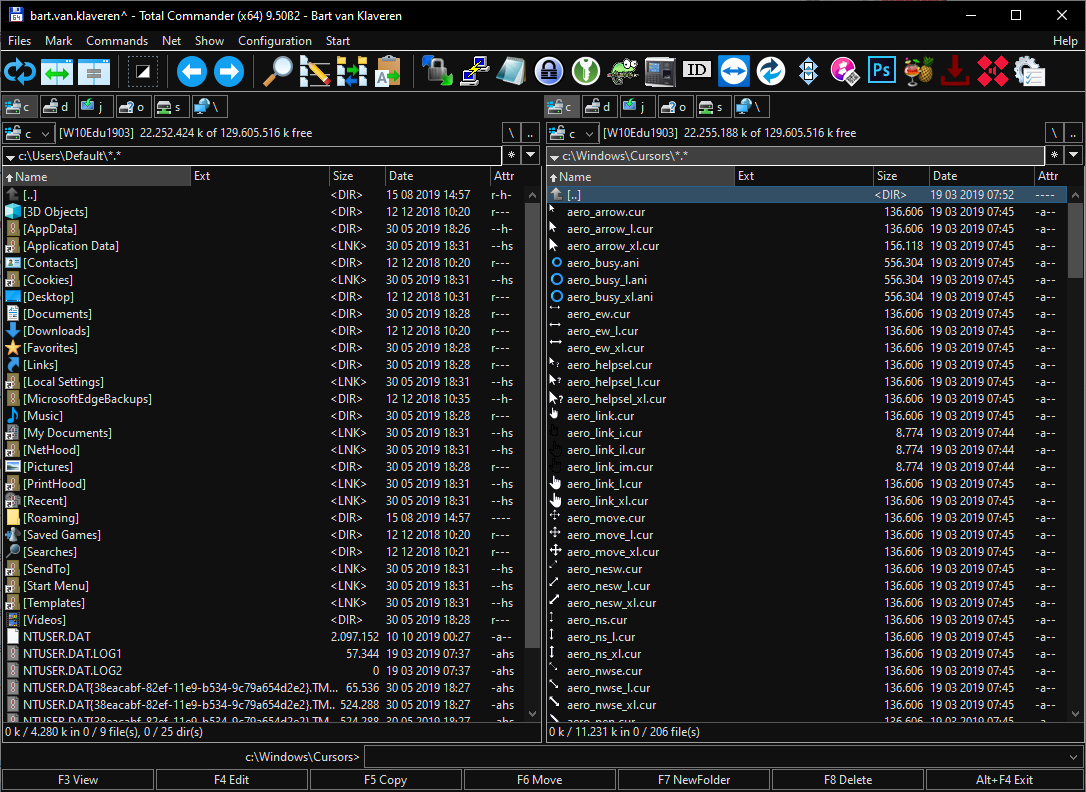Open the multi-rename tool pencil icon
1086x792 pixels.
click(315, 71)
